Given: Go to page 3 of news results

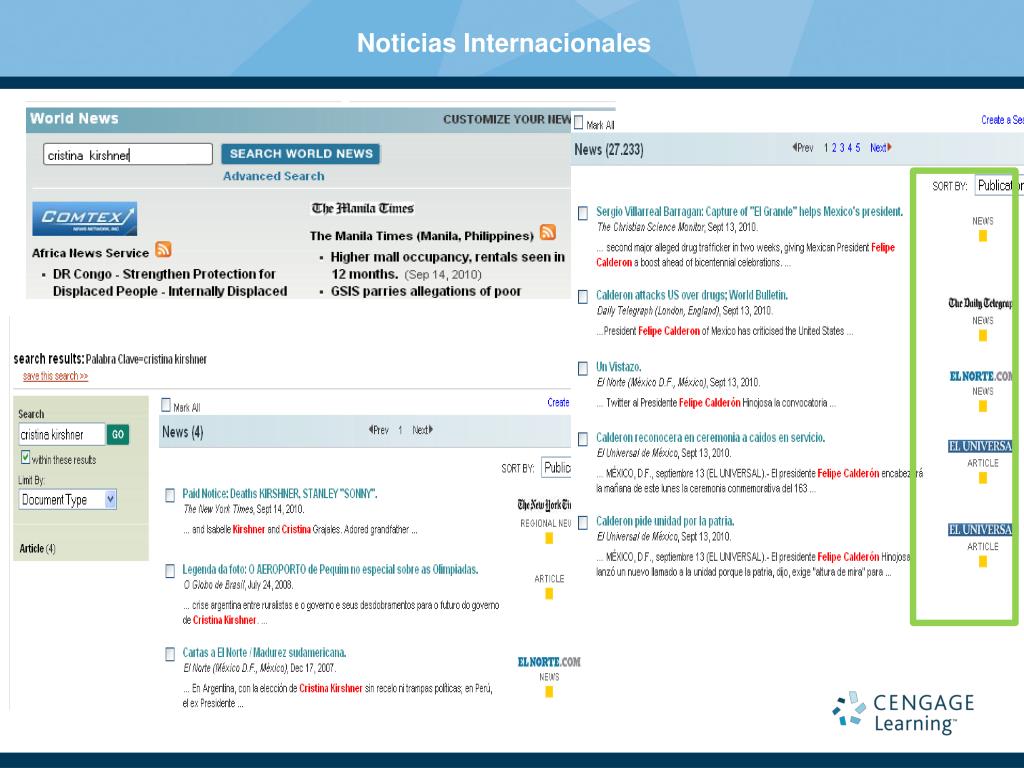Looking at the screenshot, I should coord(842,148).
